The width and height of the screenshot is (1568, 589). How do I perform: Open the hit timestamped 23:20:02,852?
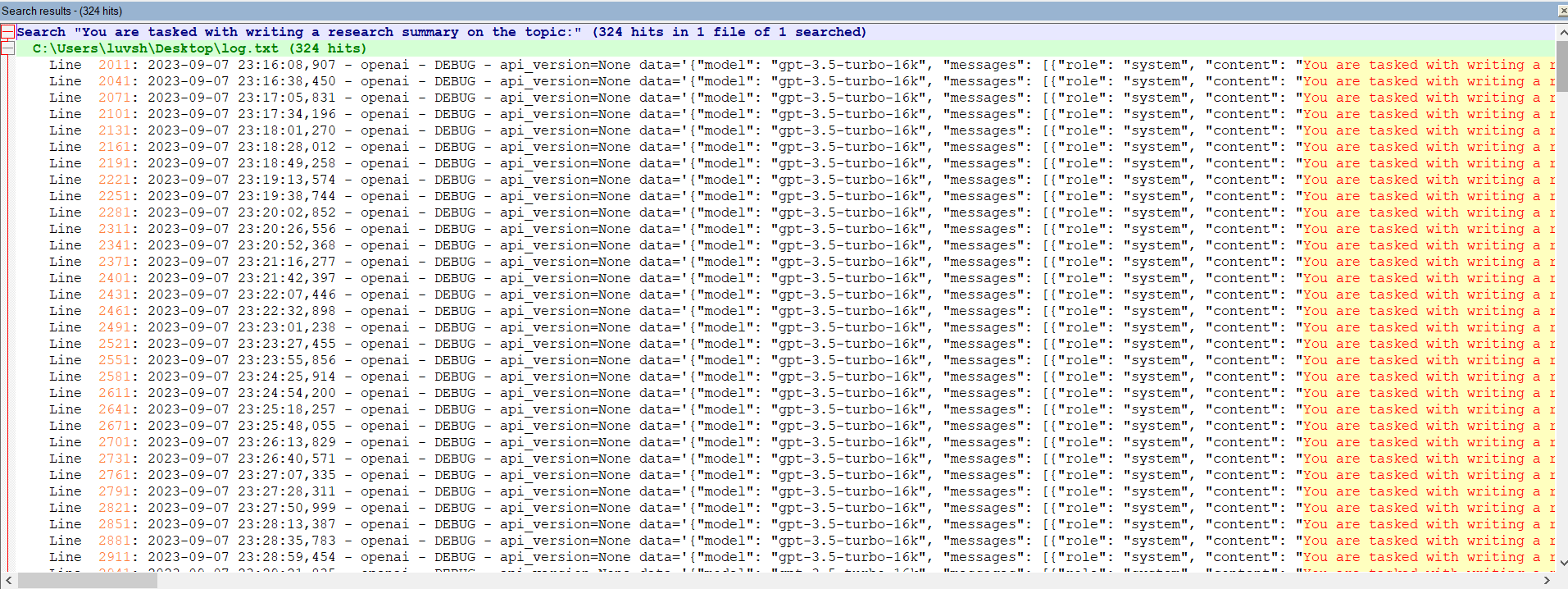(x=785, y=212)
